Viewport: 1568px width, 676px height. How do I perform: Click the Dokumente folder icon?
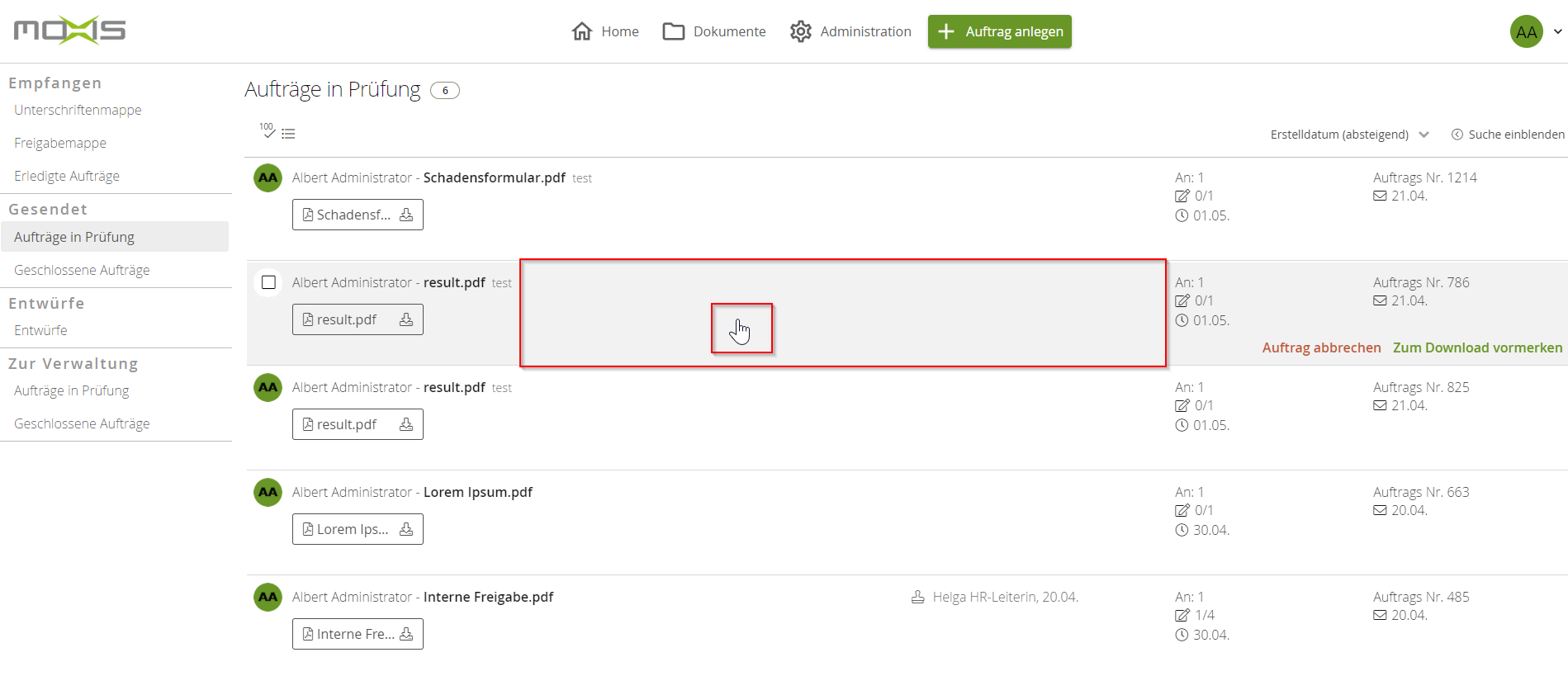674,31
